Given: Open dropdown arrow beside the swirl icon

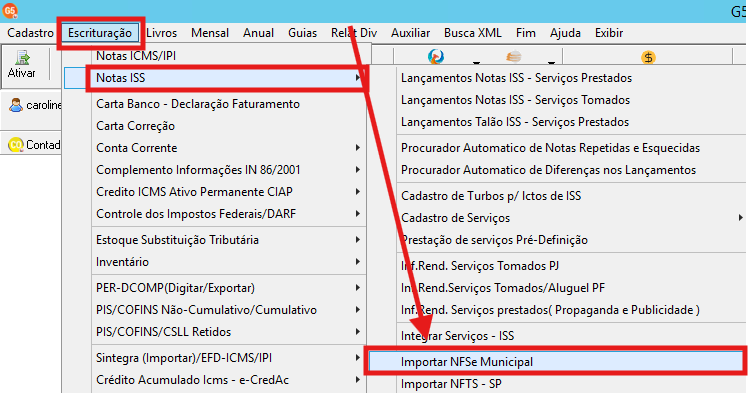Looking at the screenshot, I should (476, 62).
